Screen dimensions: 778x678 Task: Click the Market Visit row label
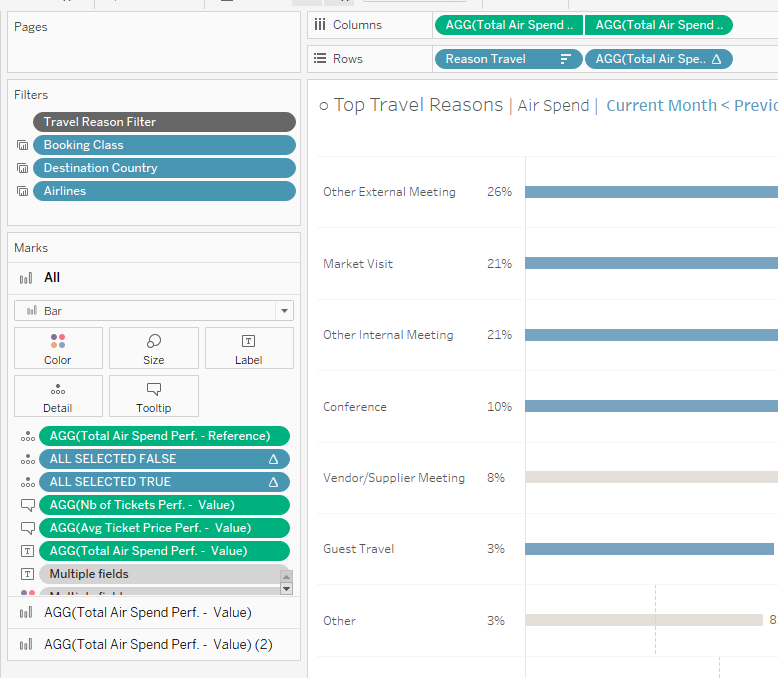tap(358, 264)
